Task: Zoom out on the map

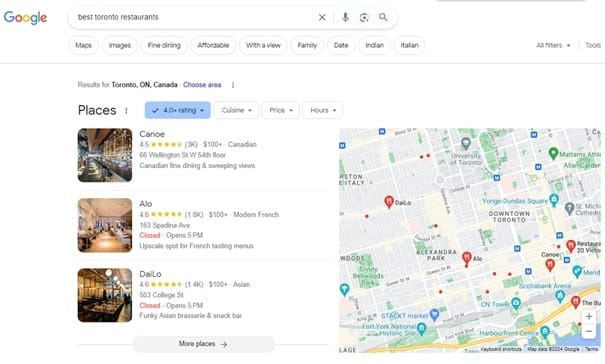Action: coord(589,331)
